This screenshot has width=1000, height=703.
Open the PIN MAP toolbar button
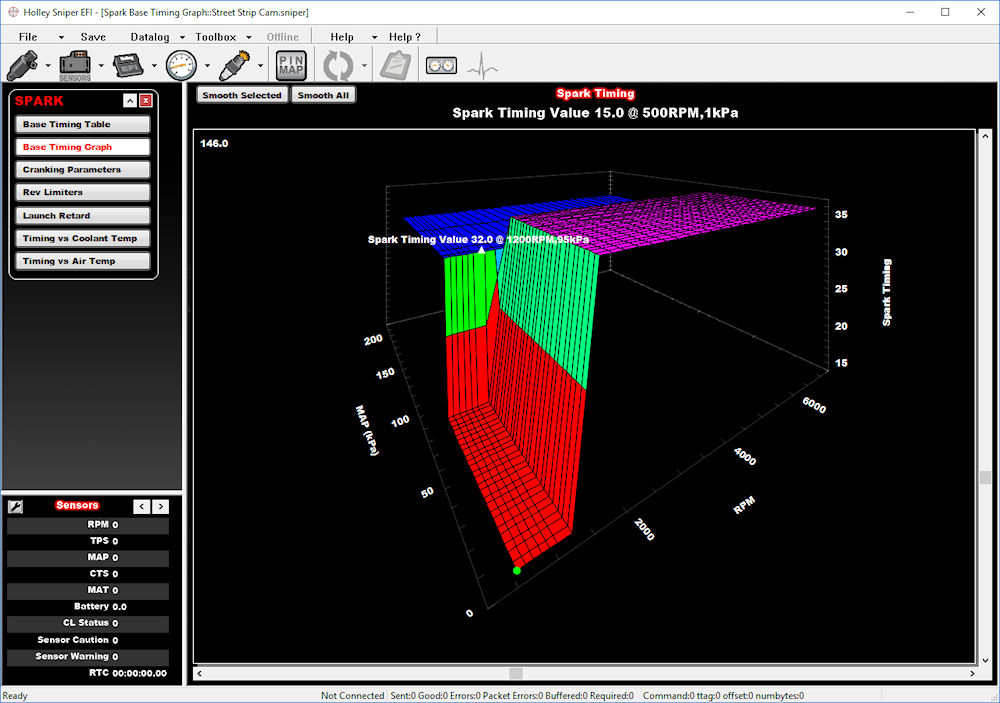[x=291, y=65]
